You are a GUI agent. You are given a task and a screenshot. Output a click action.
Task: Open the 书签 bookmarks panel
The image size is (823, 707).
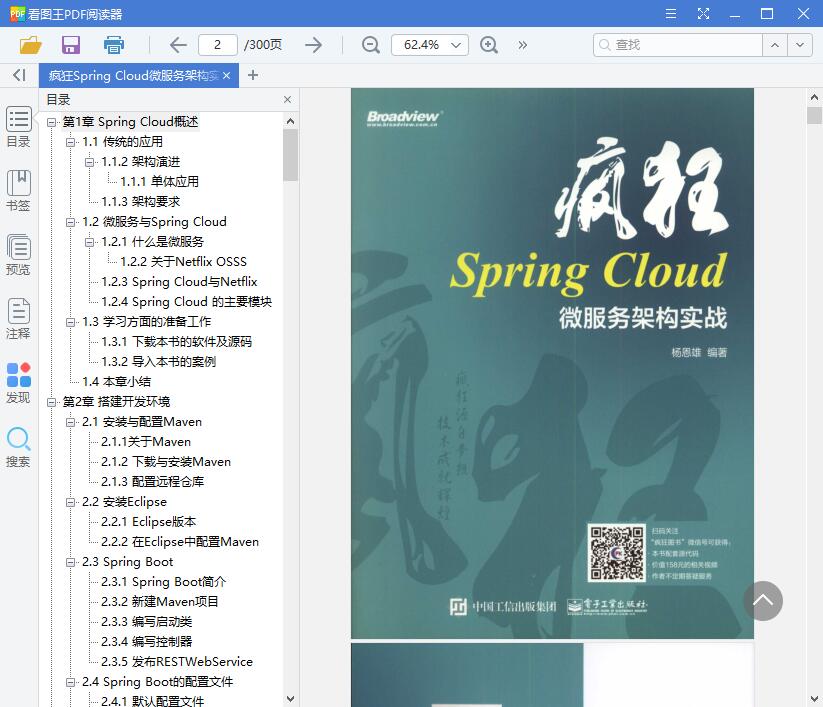[18, 191]
